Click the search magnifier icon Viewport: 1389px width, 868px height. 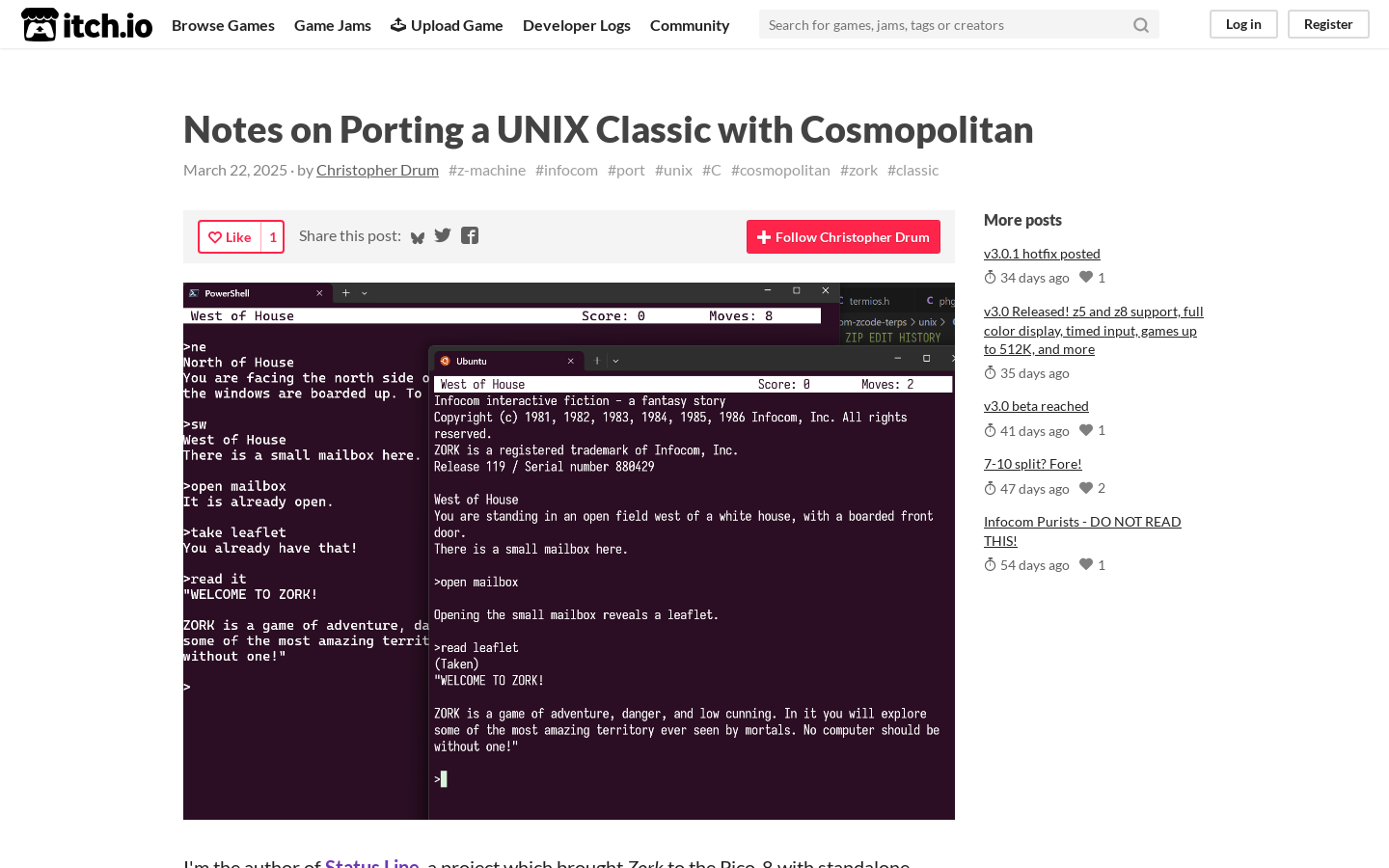[x=1141, y=25]
